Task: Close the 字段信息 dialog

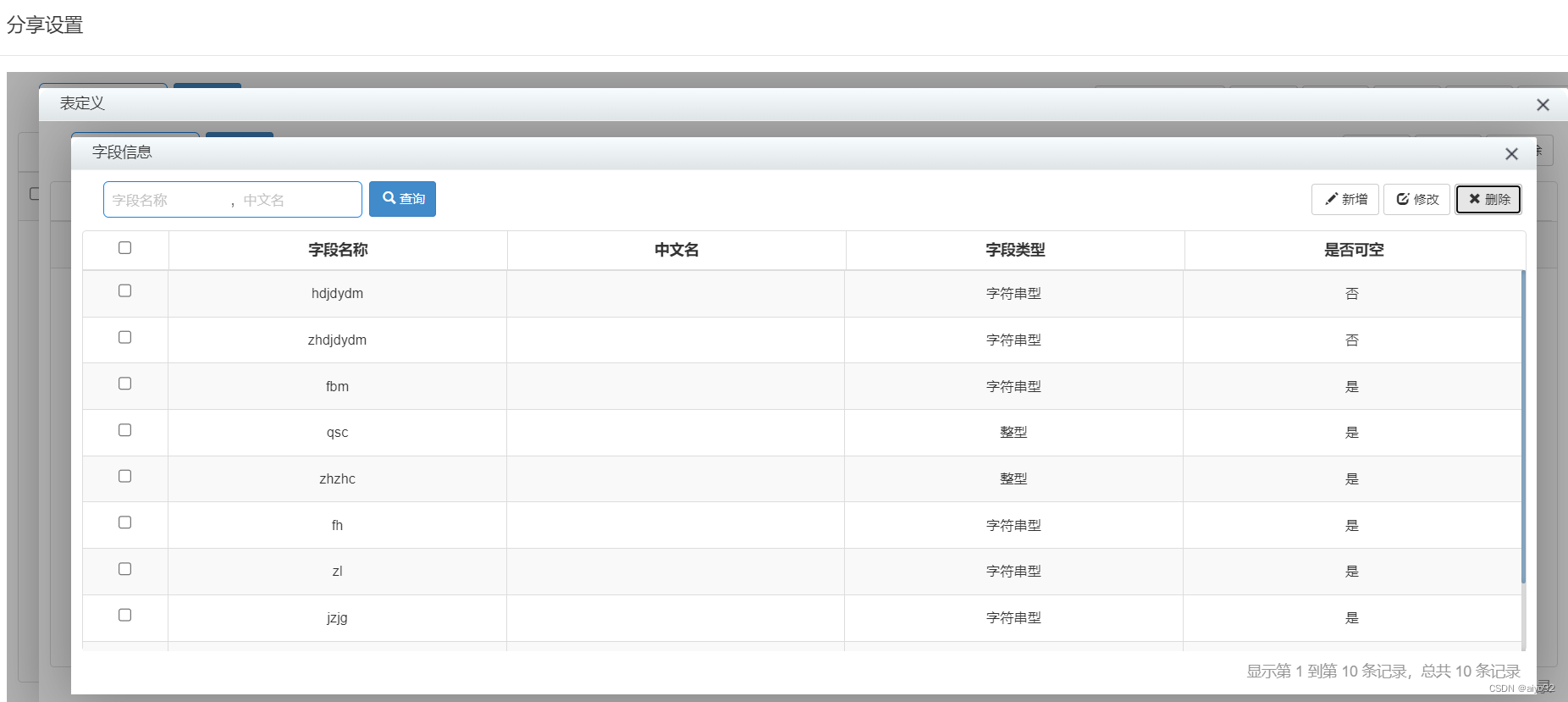Action: pos(1511,153)
